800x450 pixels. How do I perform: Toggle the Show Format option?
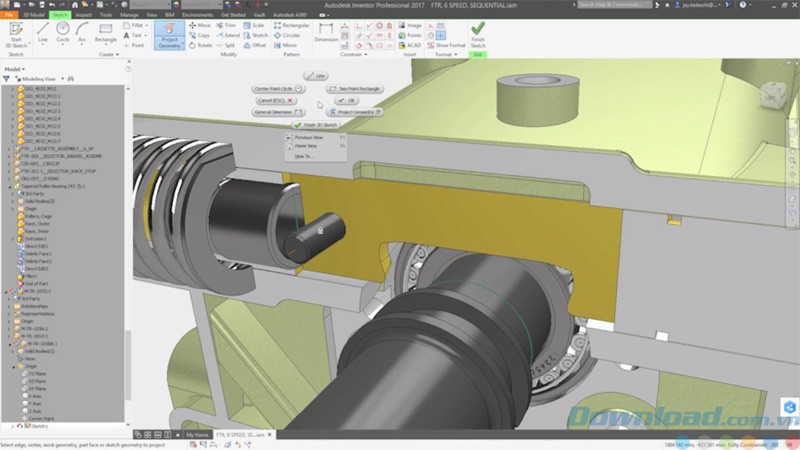tap(449, 45)
